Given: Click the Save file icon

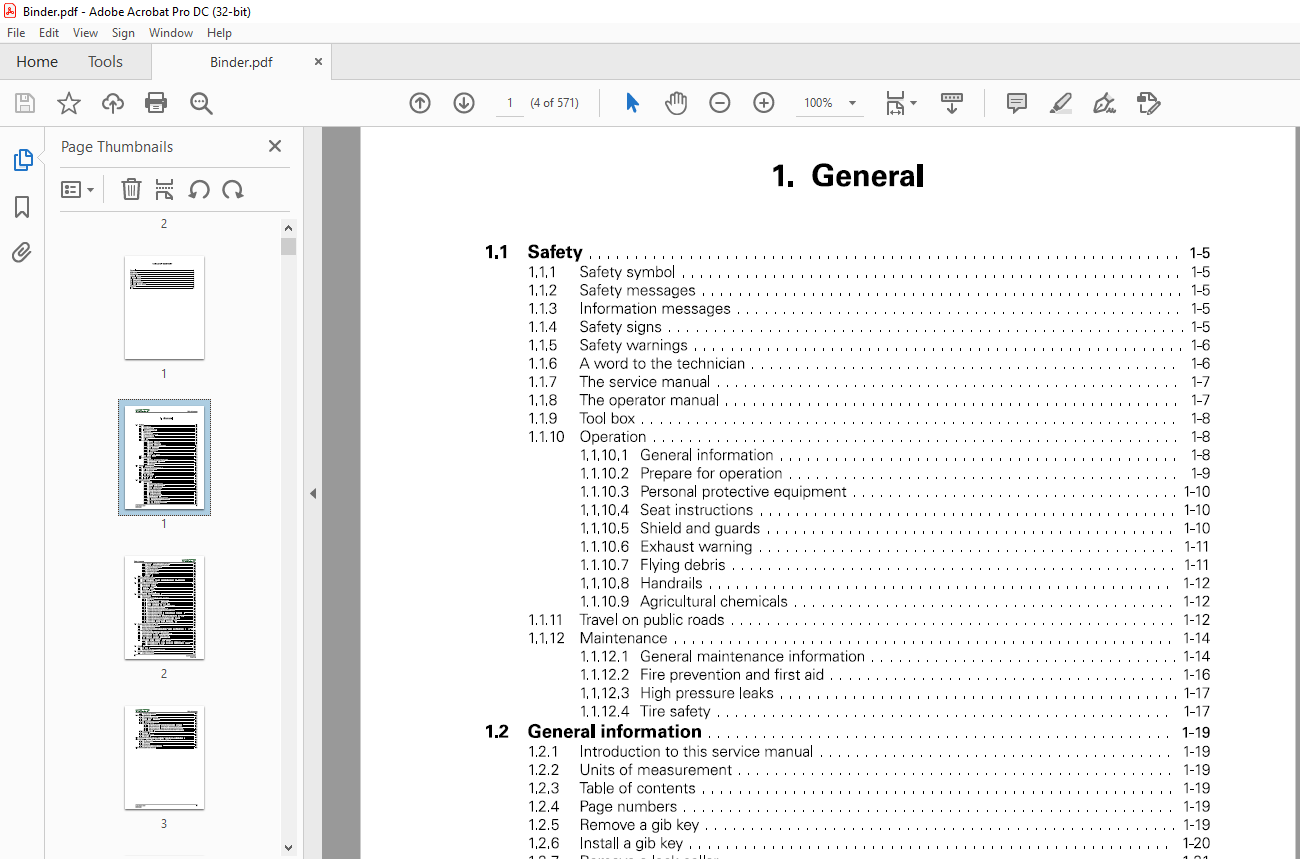Looking at the screenshot, I should [25, 103].
